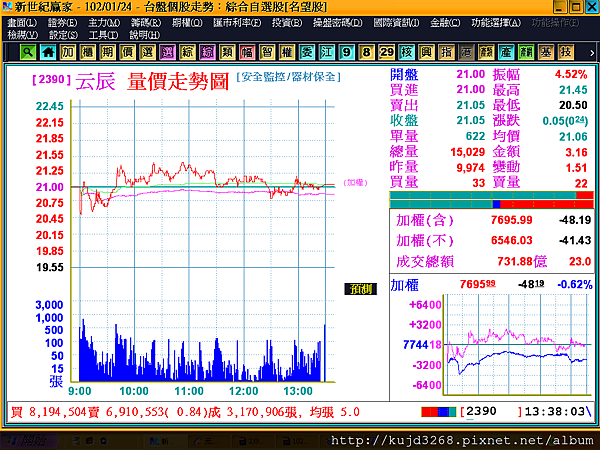Open the 功能選擇(A) menu

tap(496, 23)
